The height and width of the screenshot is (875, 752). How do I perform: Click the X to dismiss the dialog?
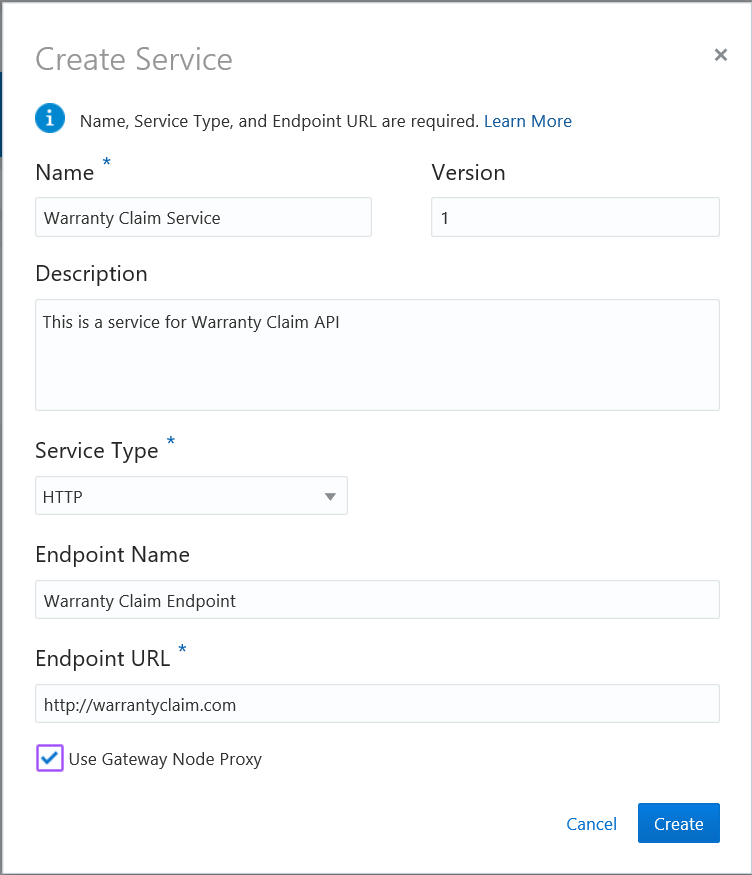coord(721,55)
